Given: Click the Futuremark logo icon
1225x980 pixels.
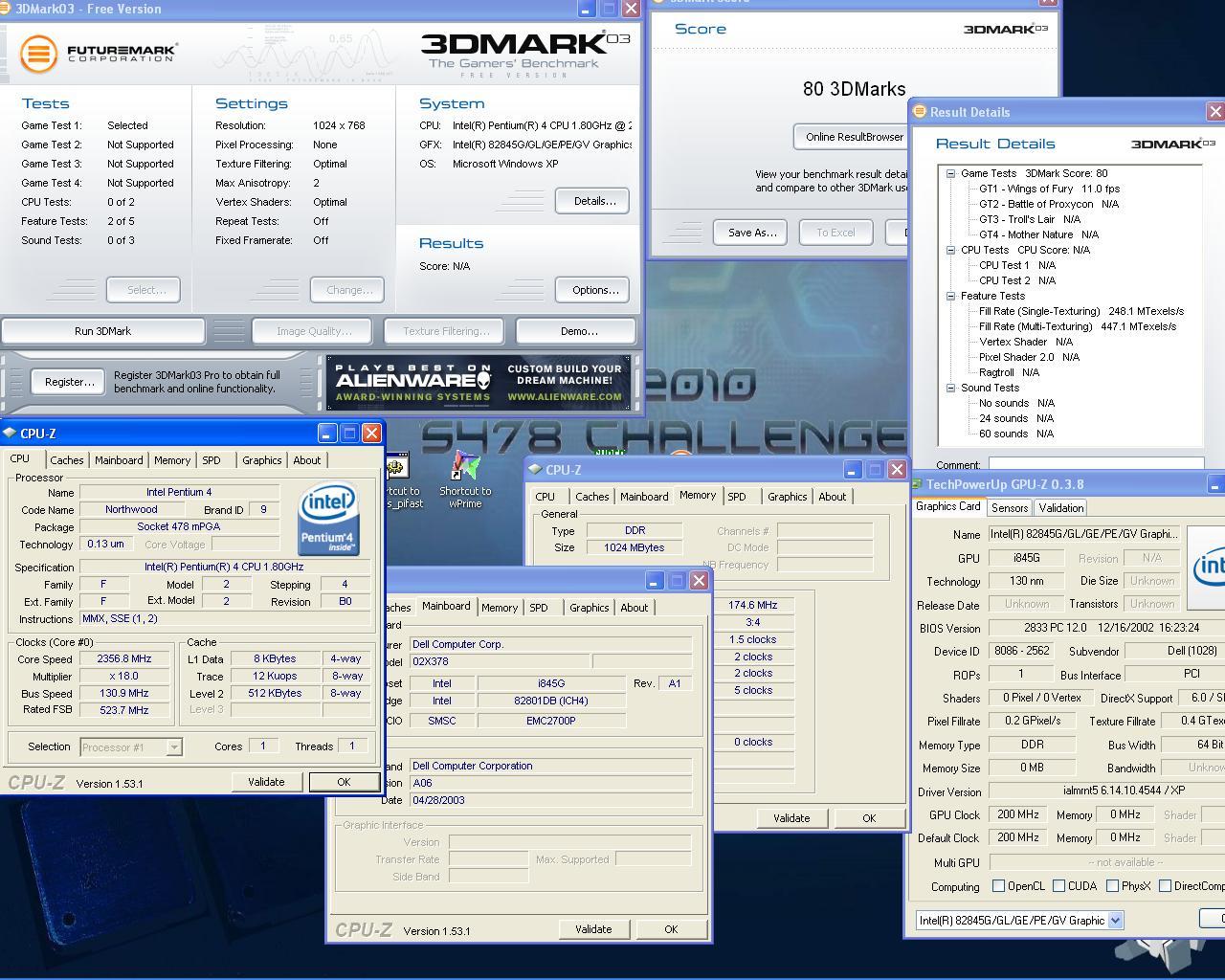Looking at the screenshot, I should [x=38, y=53].
